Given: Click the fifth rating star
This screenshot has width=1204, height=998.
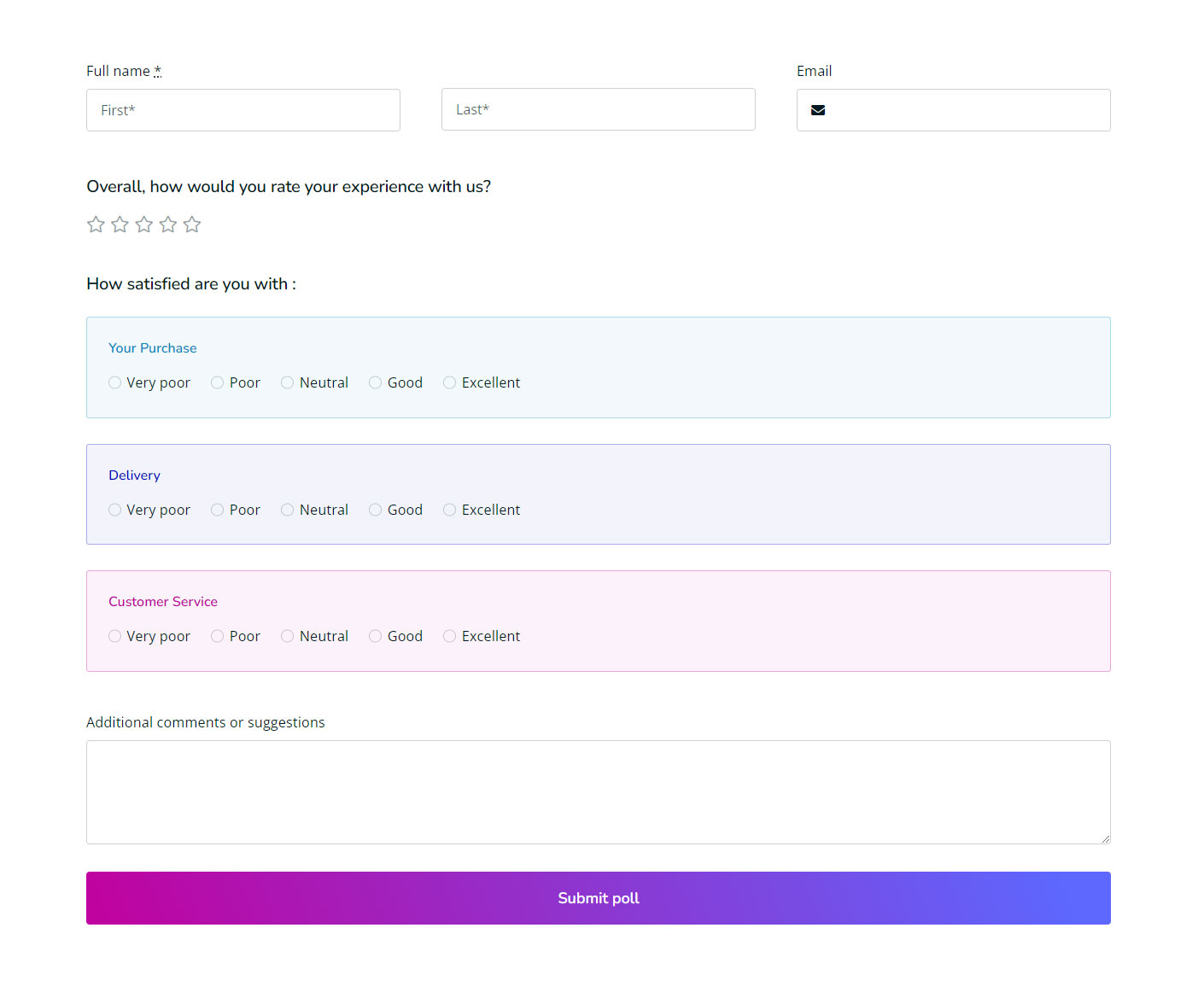Looking at the screenshot, I should pyautogui.click(x=192, y=225).
